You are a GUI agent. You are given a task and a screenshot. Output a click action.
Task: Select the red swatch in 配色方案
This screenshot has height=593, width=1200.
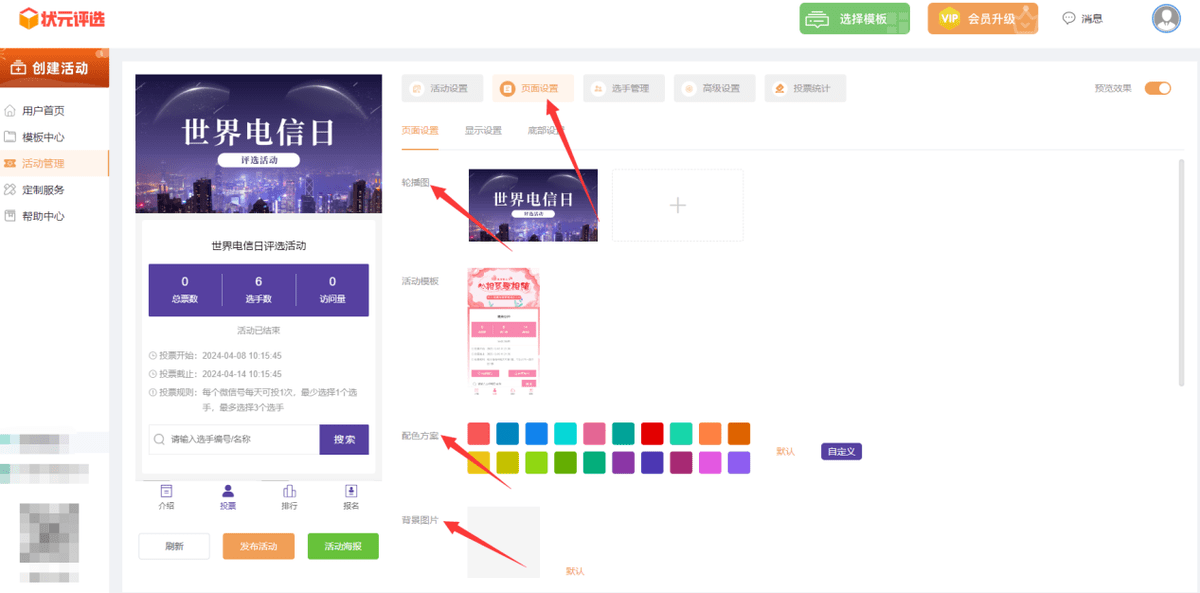click(x=478, y=432)
